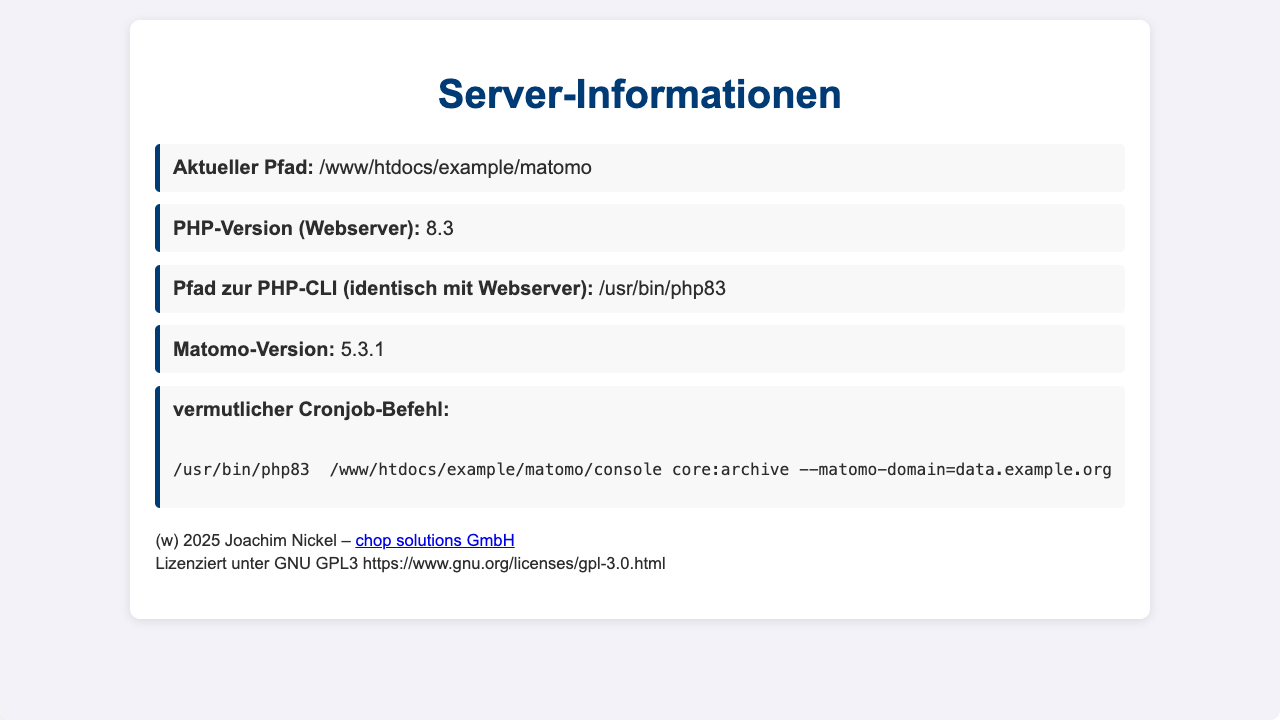Select the Aktueller Pfad label

(x=243, y=168)
